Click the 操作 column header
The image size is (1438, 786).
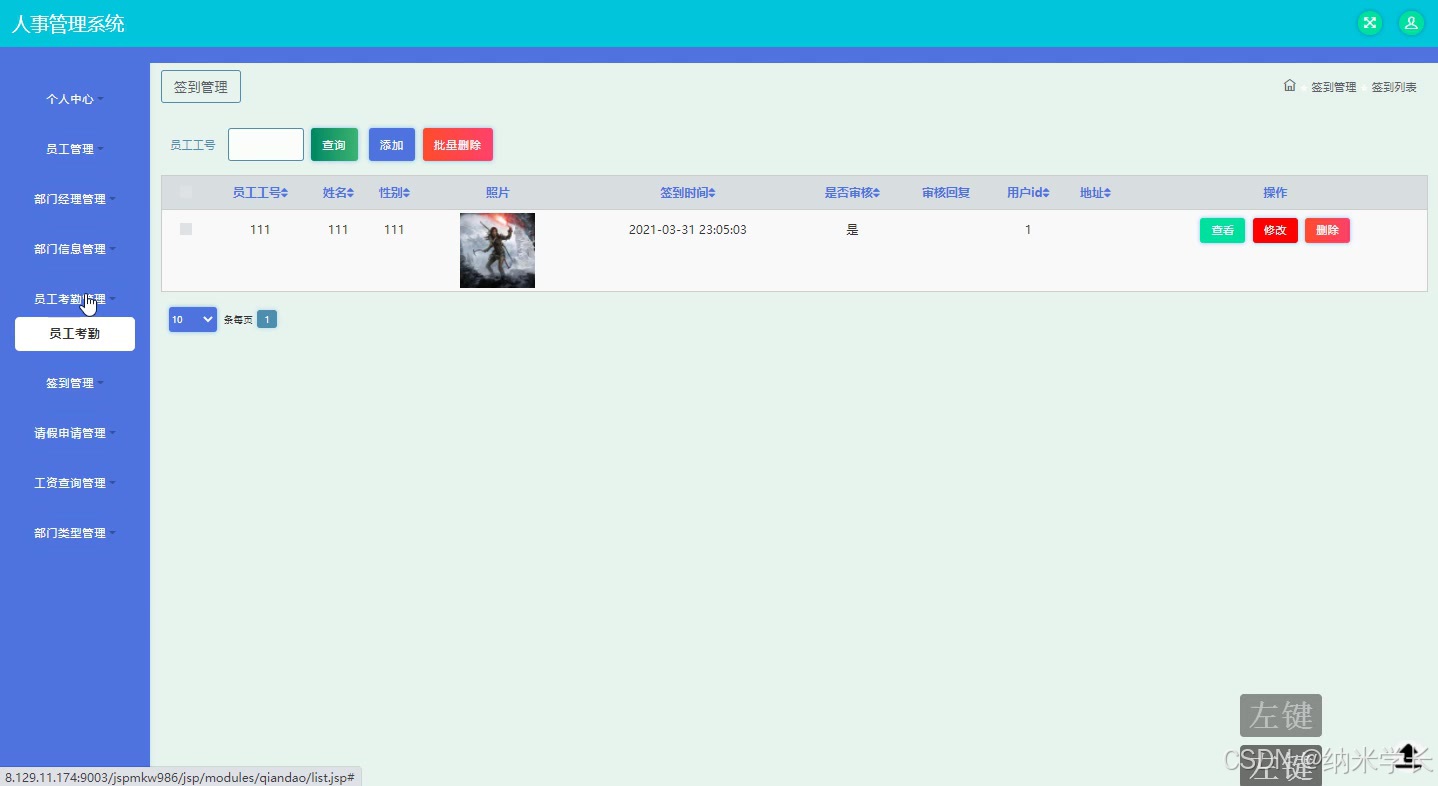(x=1275, y=193)
